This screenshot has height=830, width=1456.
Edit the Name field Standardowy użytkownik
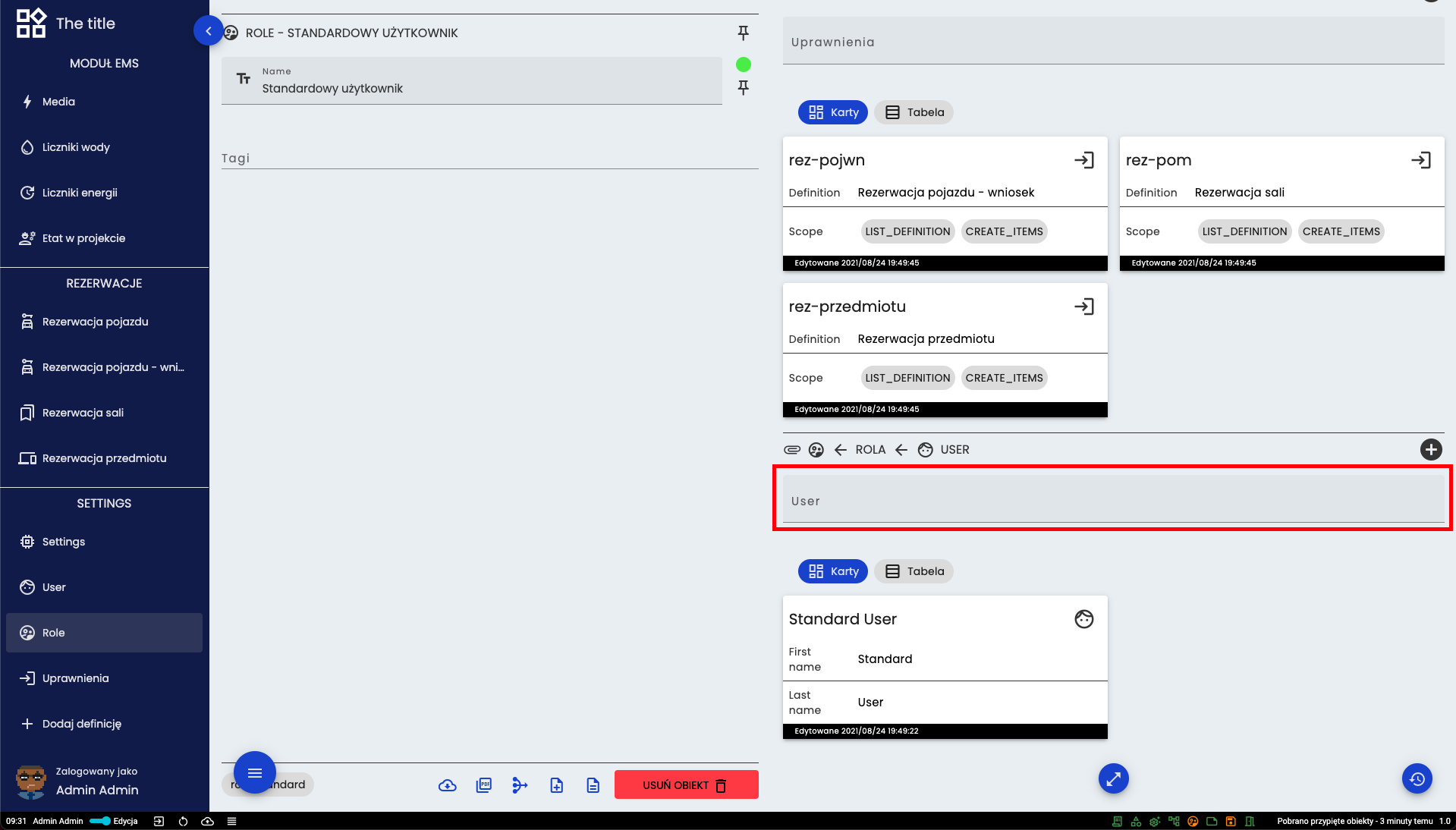472,80
